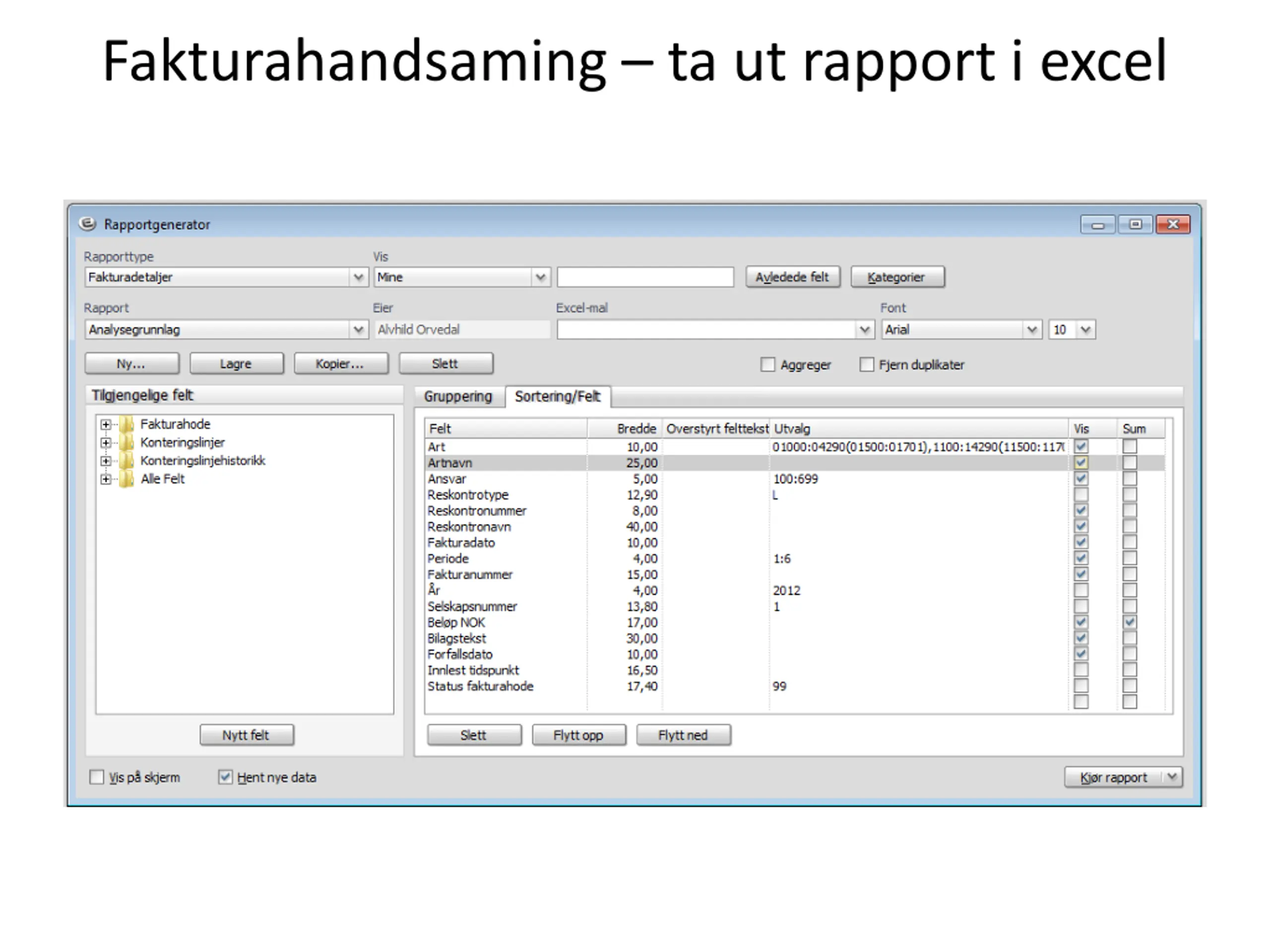Open the Vis dropdown showing Mine
The width and height of the screenshot is (1270, 952).
tap(540, 278)
